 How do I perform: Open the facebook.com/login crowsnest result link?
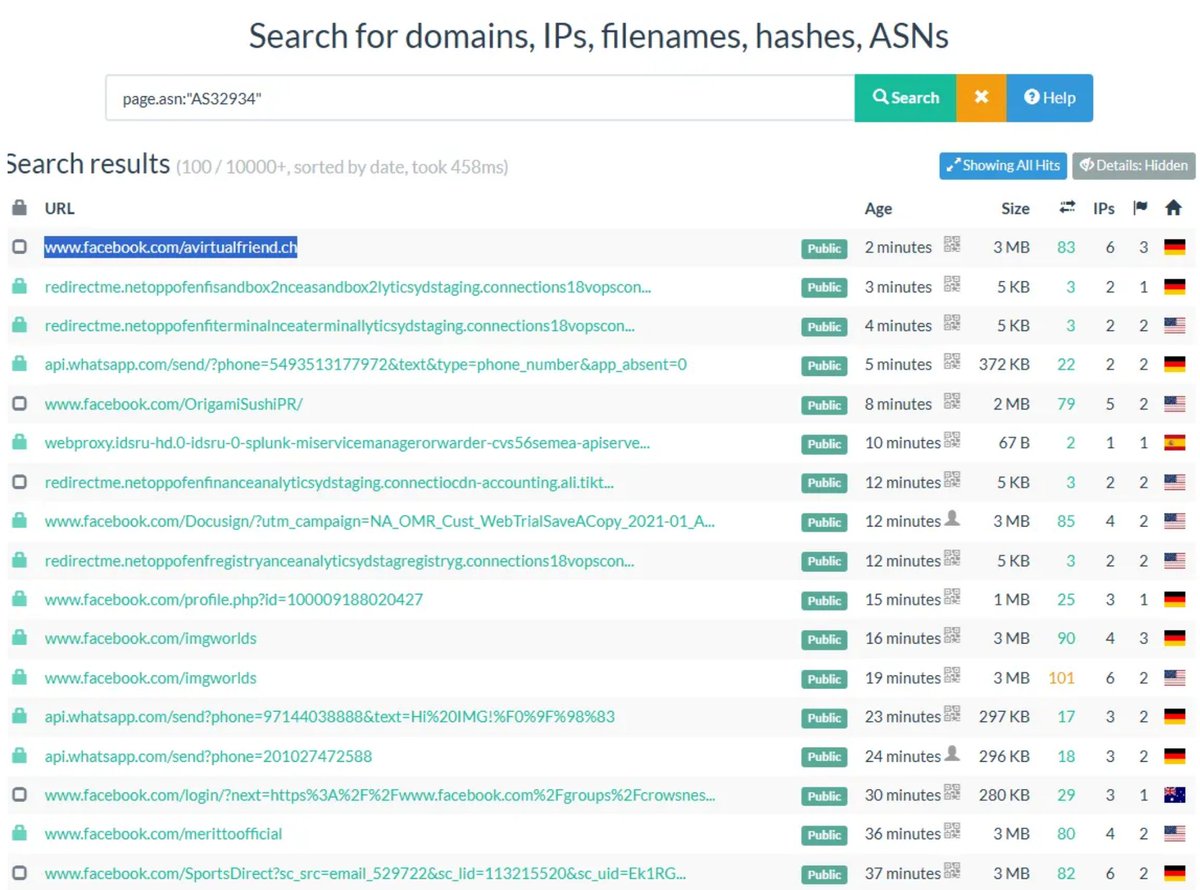tap(380, 796)
